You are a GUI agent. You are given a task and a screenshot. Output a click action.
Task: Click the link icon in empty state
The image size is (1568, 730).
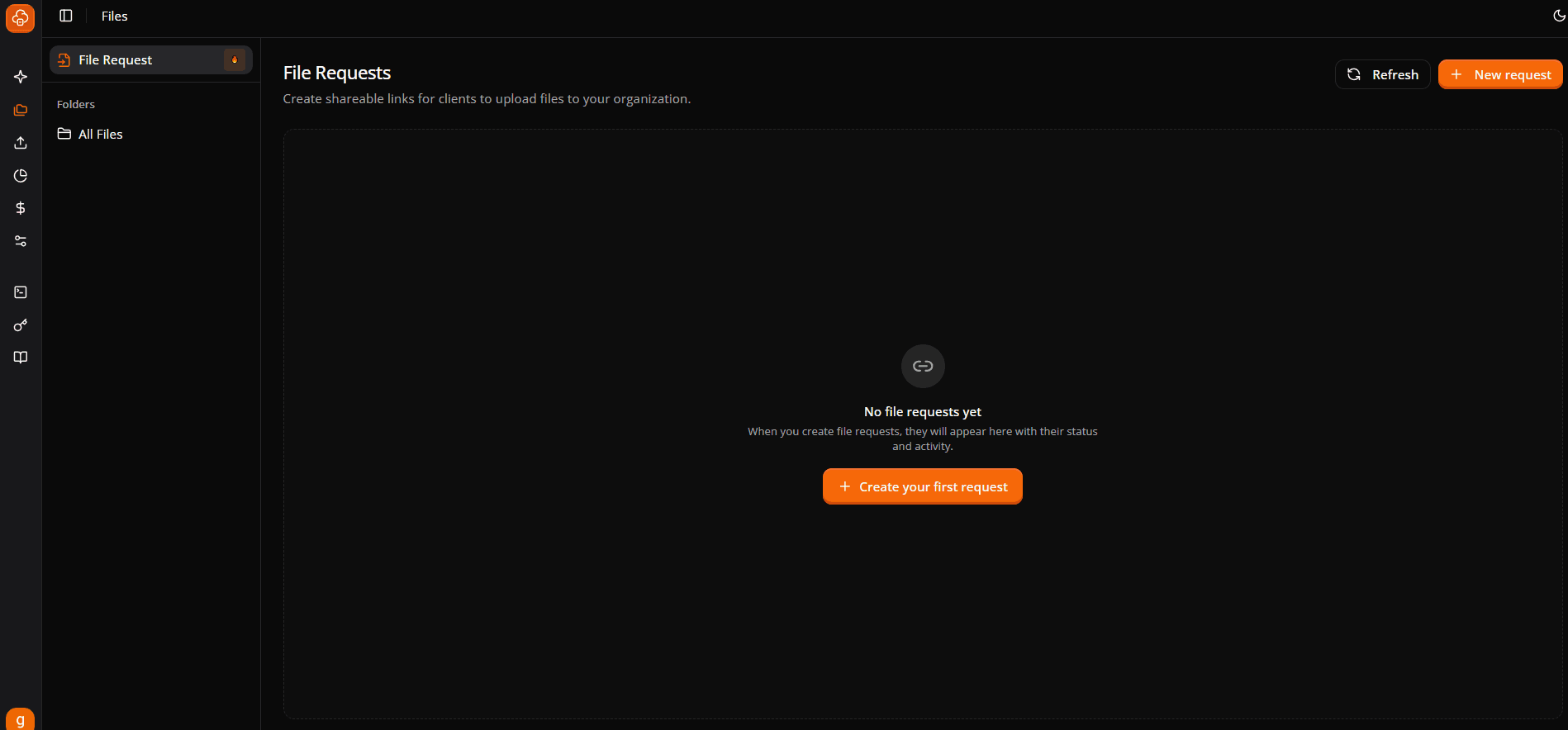click(923, 366)
